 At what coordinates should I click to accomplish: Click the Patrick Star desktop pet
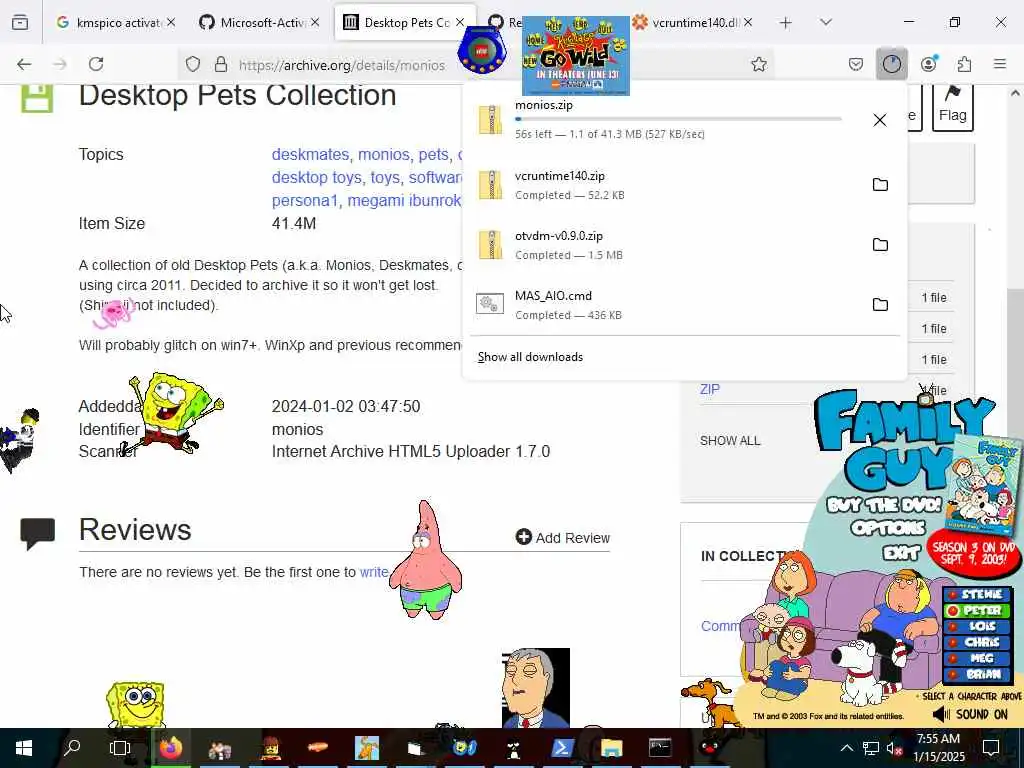point(426,560)
